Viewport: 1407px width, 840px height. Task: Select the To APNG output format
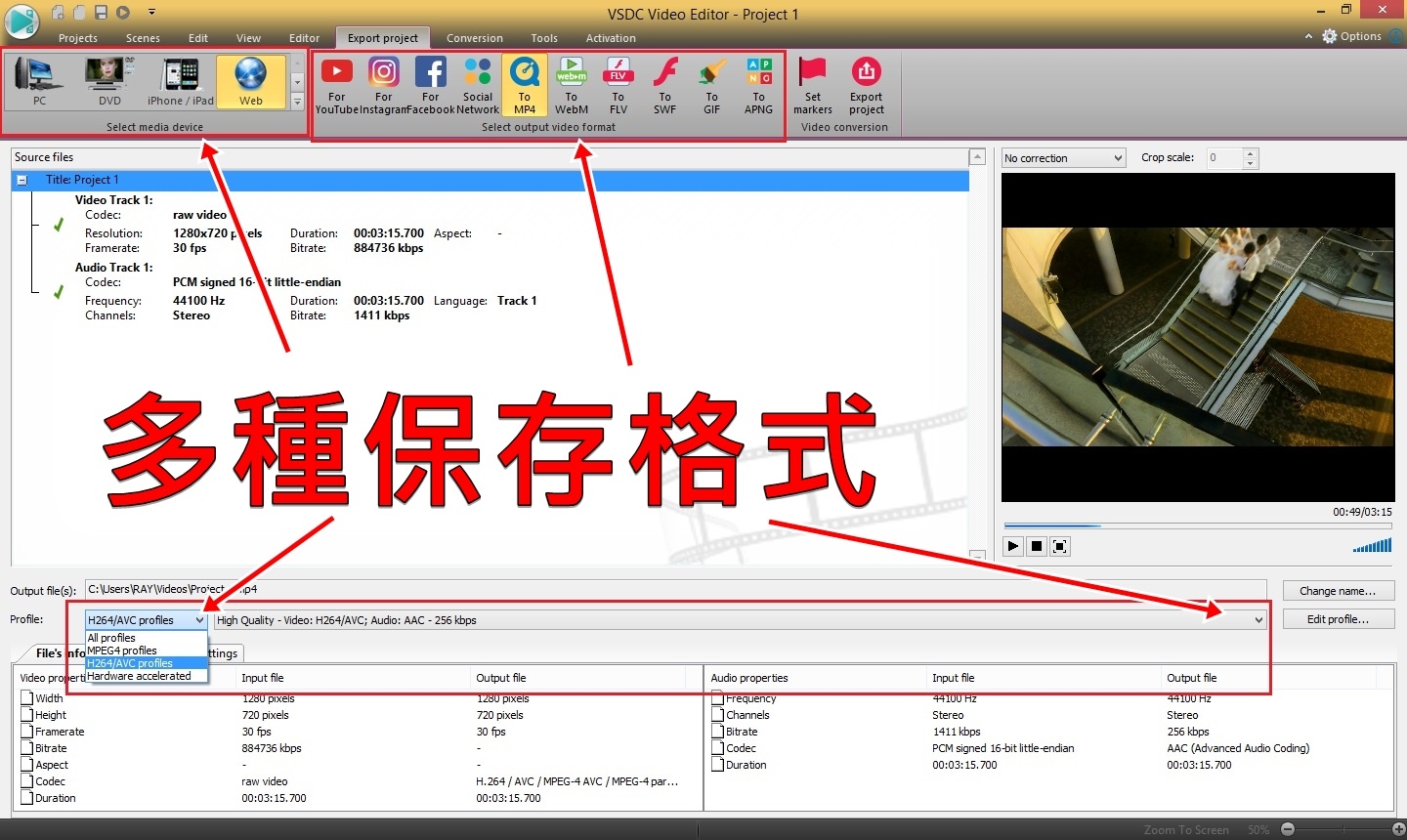pyautogui.click(x=759, y=85)
